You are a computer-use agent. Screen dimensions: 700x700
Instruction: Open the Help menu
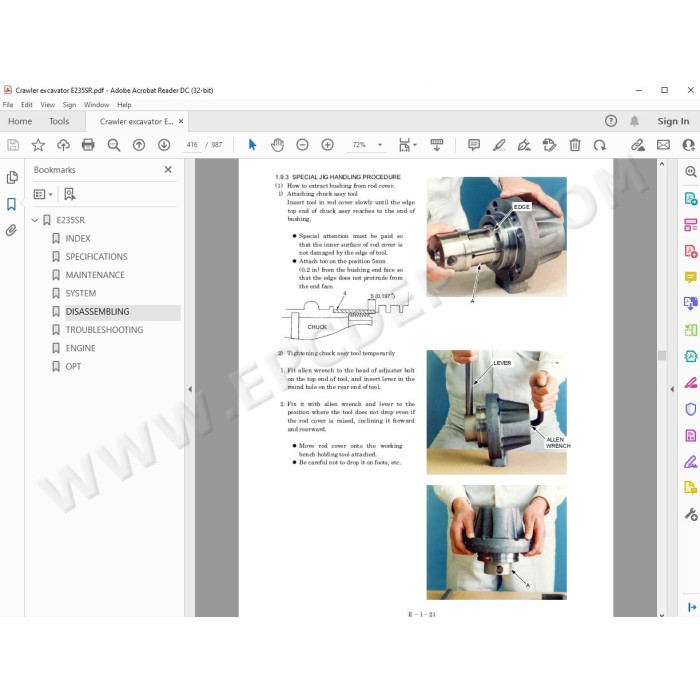click(124, 105)
